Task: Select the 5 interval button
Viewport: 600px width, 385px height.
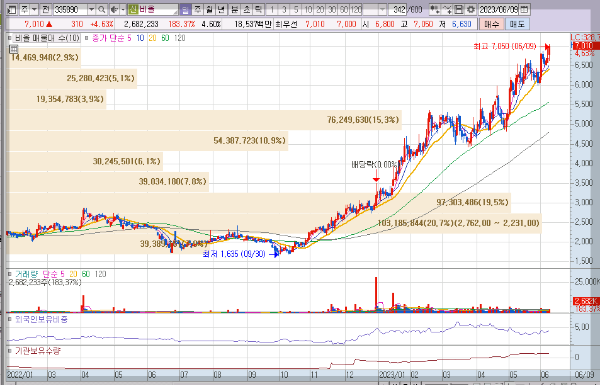Action: 296,9
